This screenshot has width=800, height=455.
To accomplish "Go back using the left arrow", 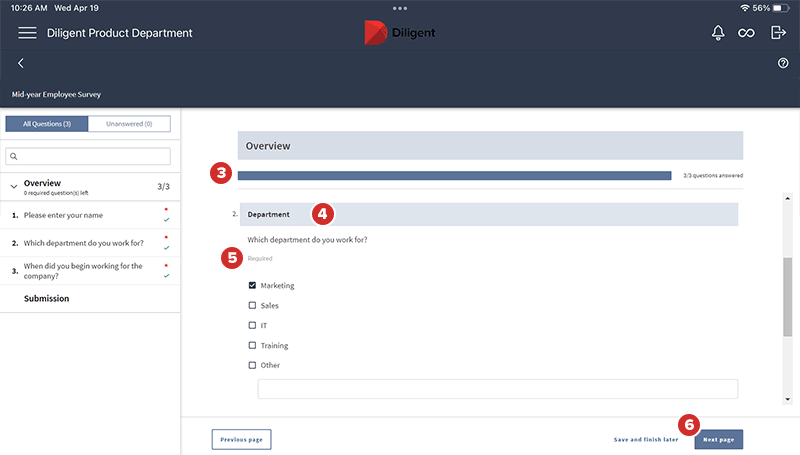I will [21, 63].
